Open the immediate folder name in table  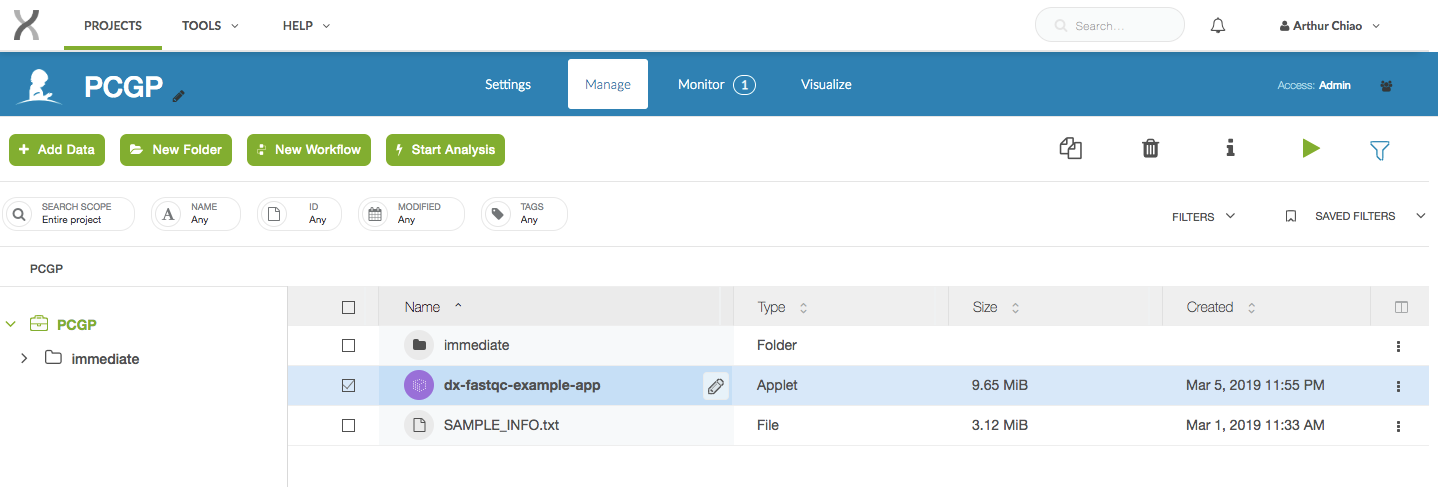coord(477,345)
